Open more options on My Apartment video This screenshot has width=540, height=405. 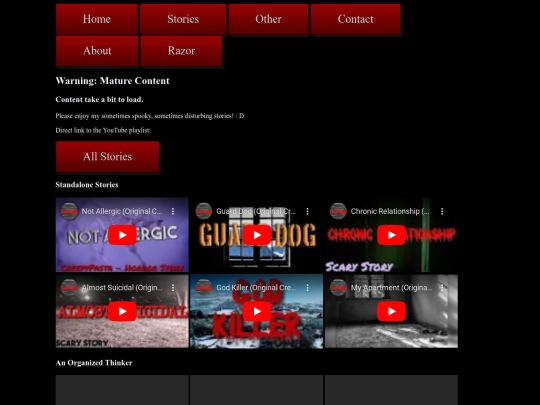(442, 288)
